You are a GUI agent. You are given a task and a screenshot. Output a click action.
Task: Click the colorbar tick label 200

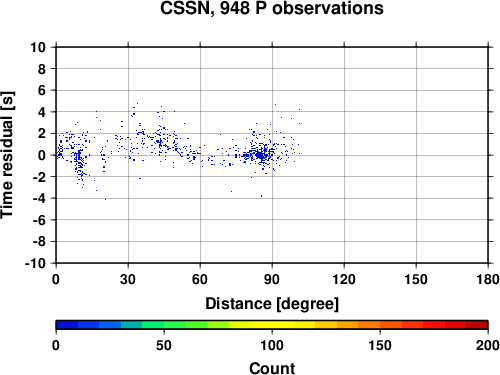[x=488, y=345]
